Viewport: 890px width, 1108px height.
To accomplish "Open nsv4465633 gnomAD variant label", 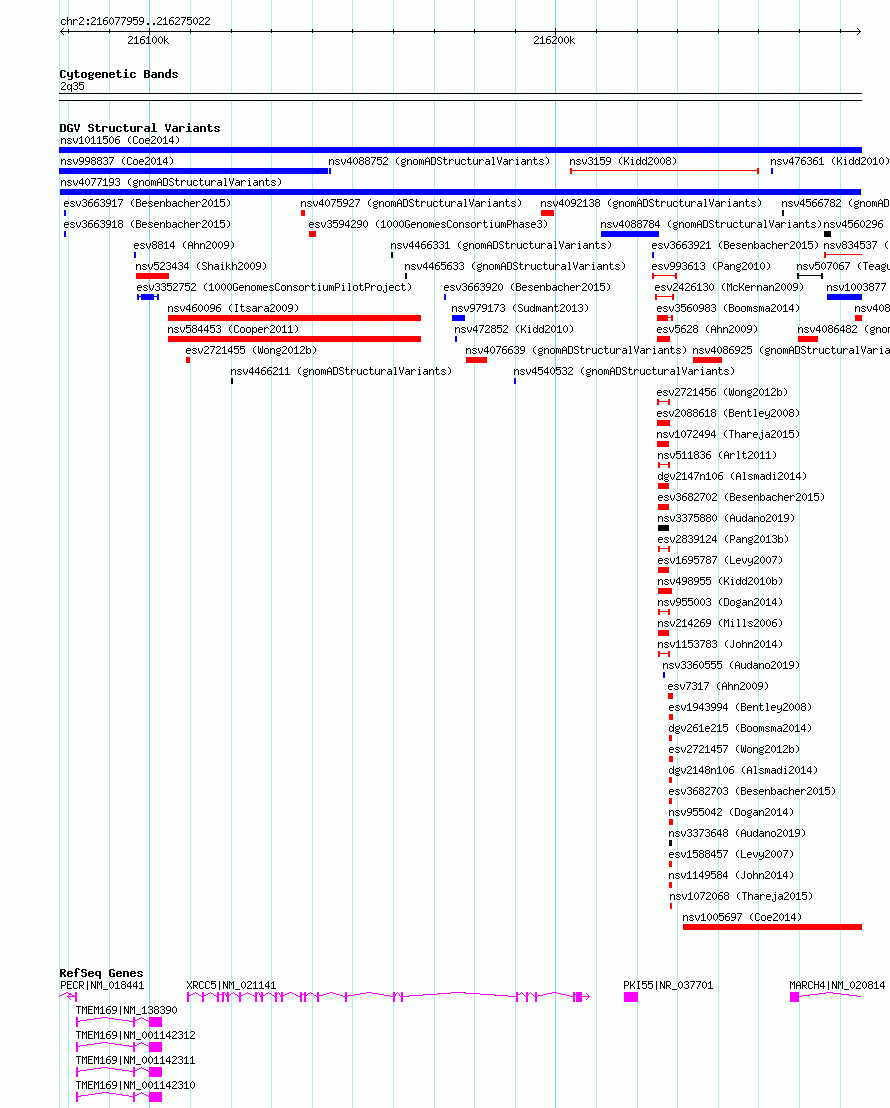I will 515,266.
